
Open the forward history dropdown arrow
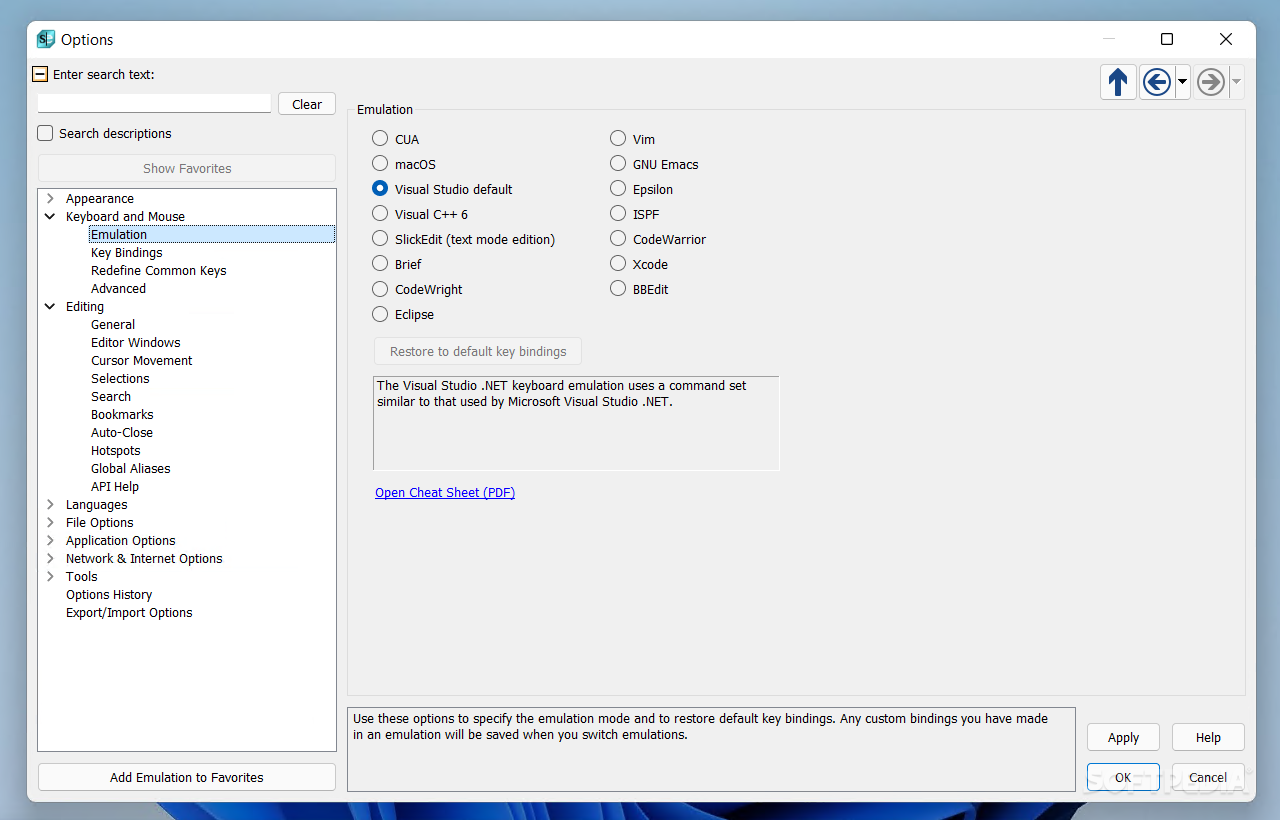coord(1236,82)
